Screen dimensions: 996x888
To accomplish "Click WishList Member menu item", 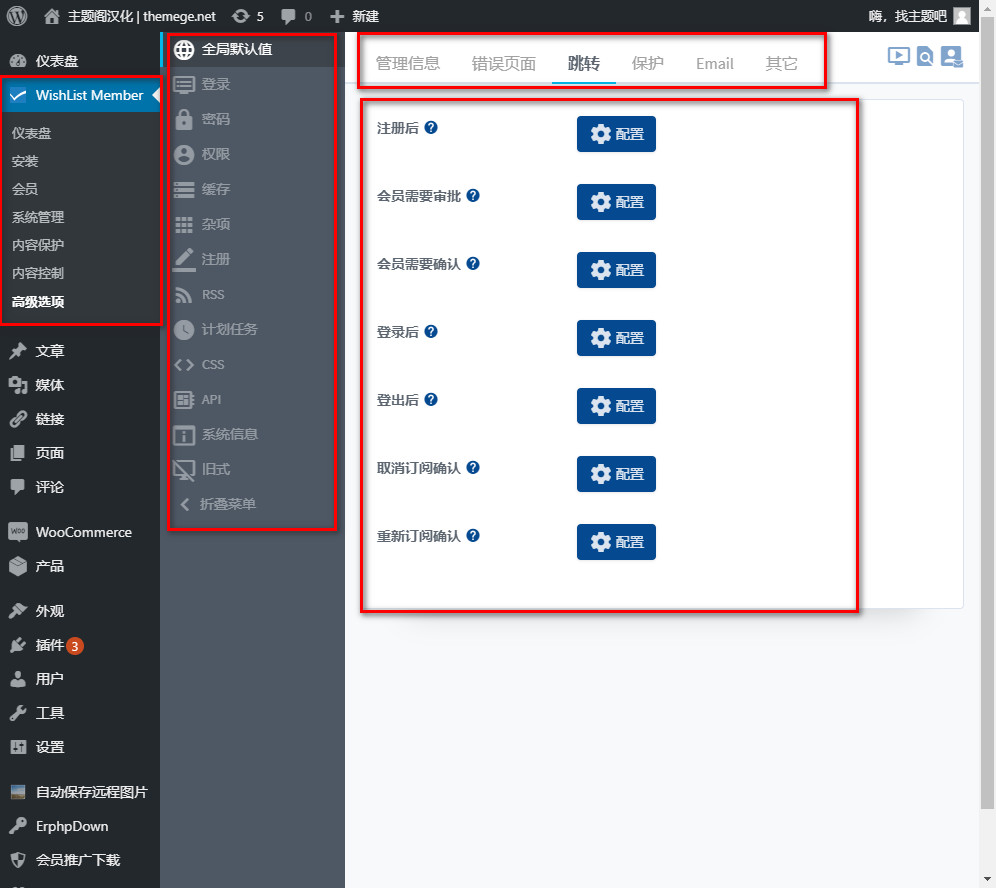I will pos(80,95).
